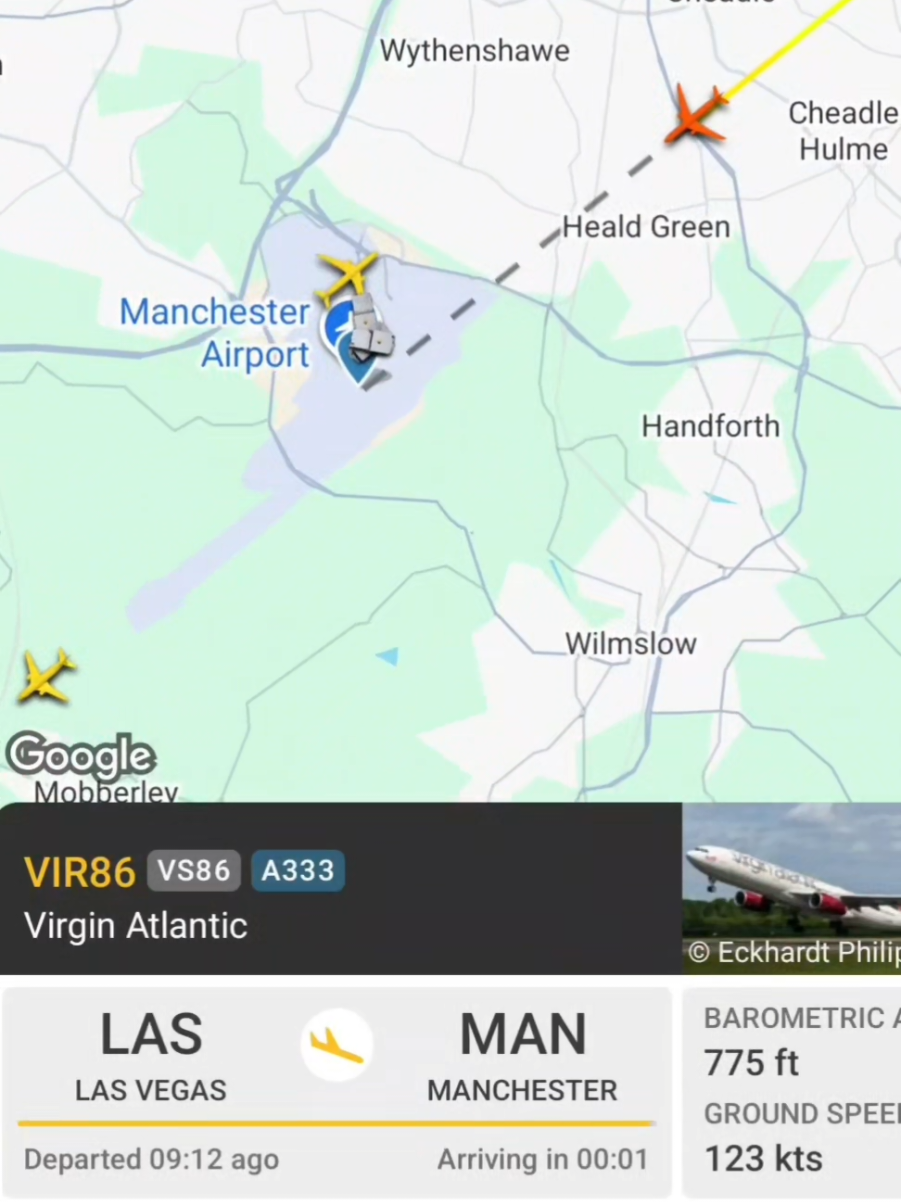Click the yellow flight progress bar
This screenshot has height=1202, width=901.
pos(336,1124)
